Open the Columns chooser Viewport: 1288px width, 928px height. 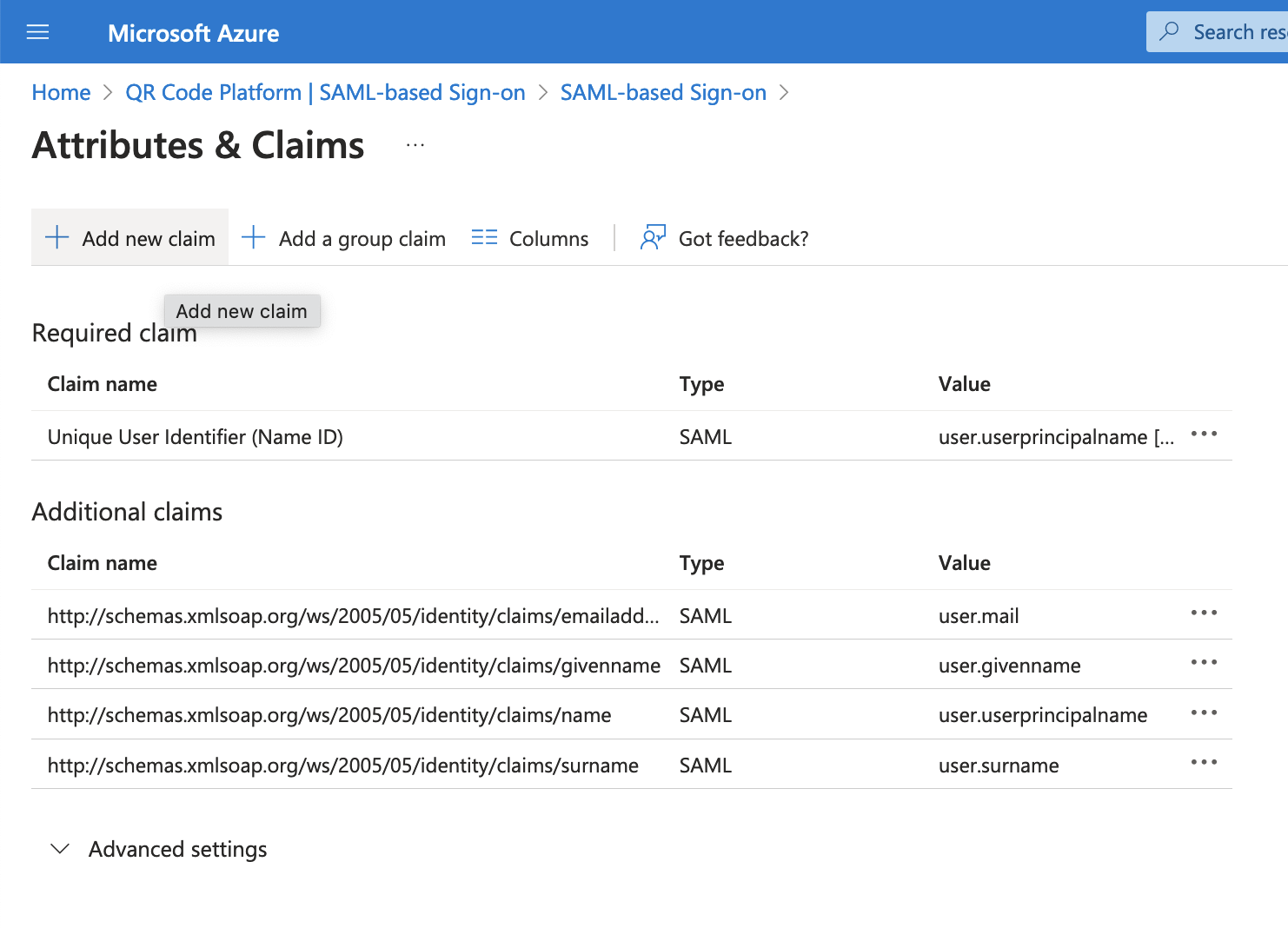529,238
